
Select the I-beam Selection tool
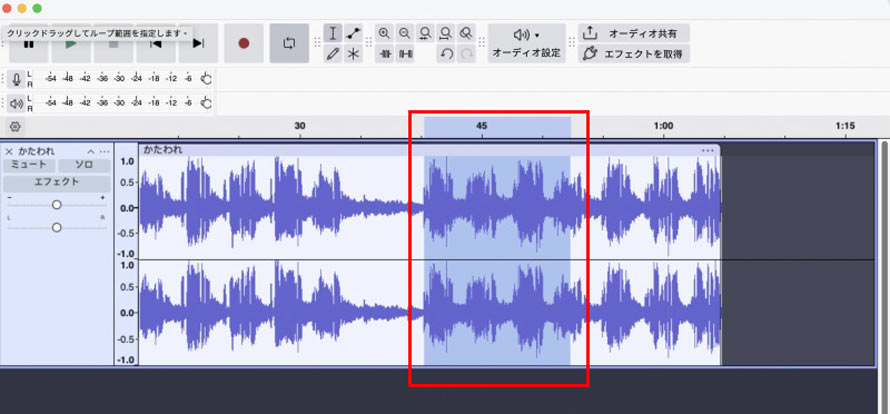coord(333,34)
